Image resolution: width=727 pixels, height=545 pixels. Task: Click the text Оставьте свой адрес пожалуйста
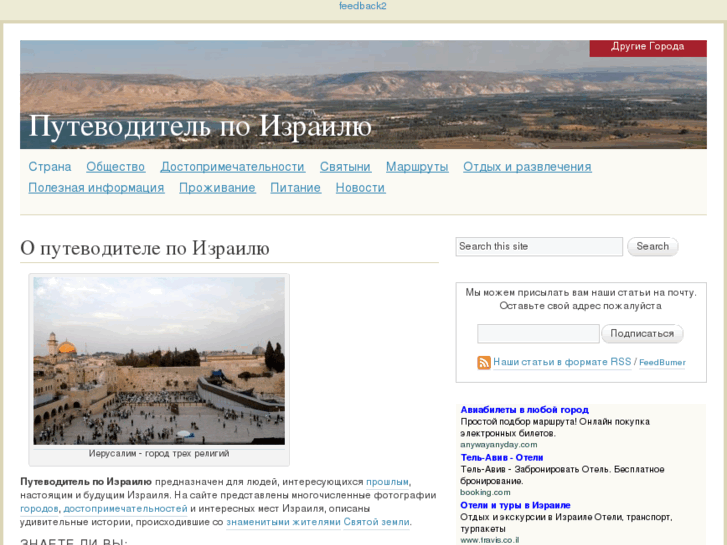click(580, 306)
